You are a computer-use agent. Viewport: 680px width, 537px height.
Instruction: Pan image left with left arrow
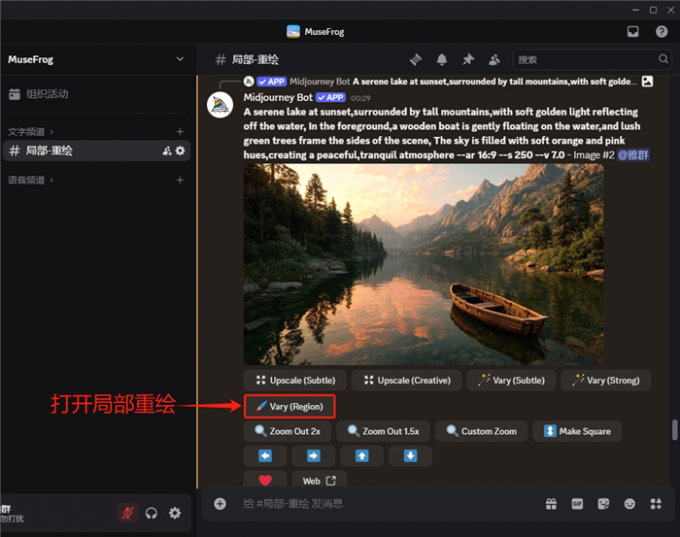[x=265, y=456]
